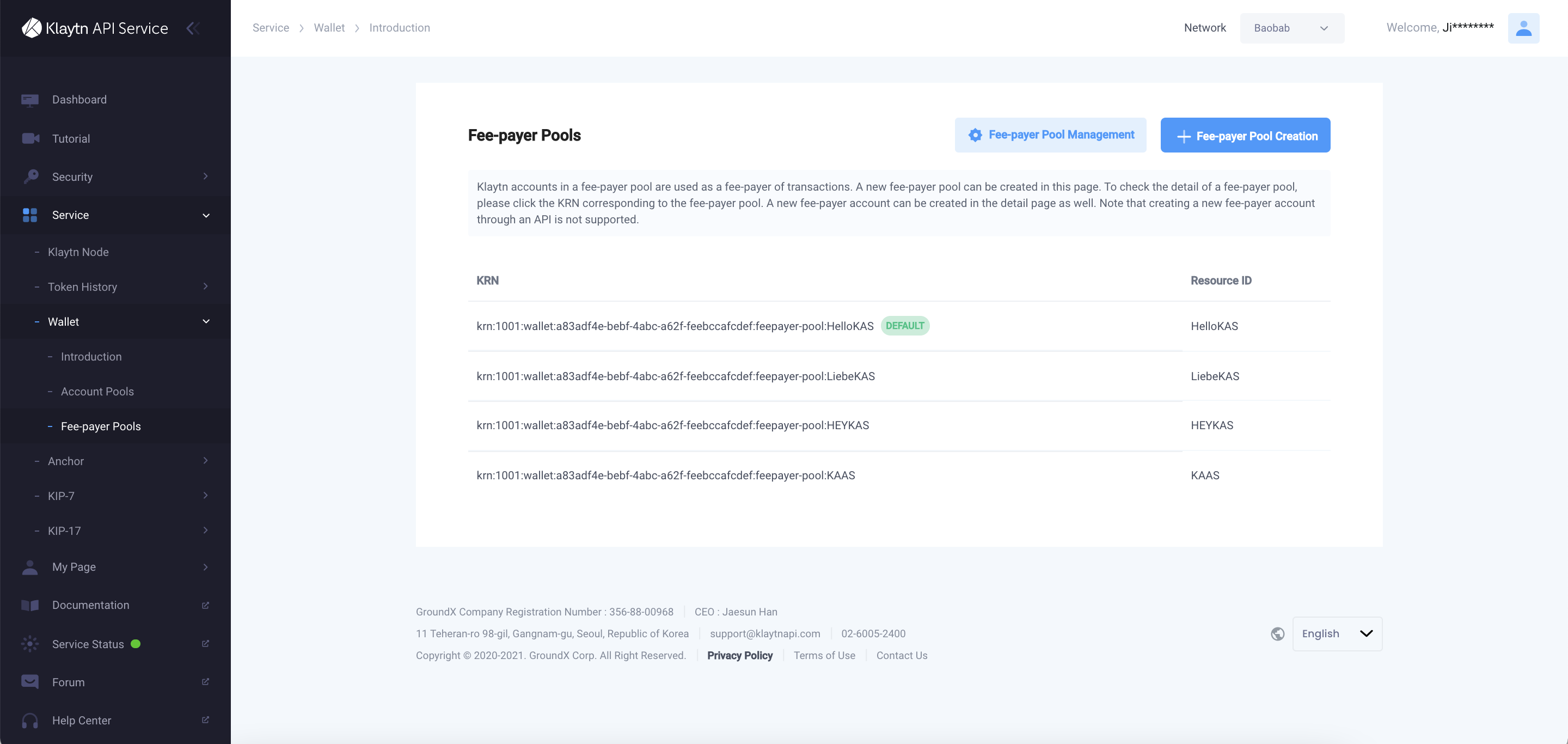Click the KRN column header
The image size is (1568, 744).
click(x=488, y=280)
